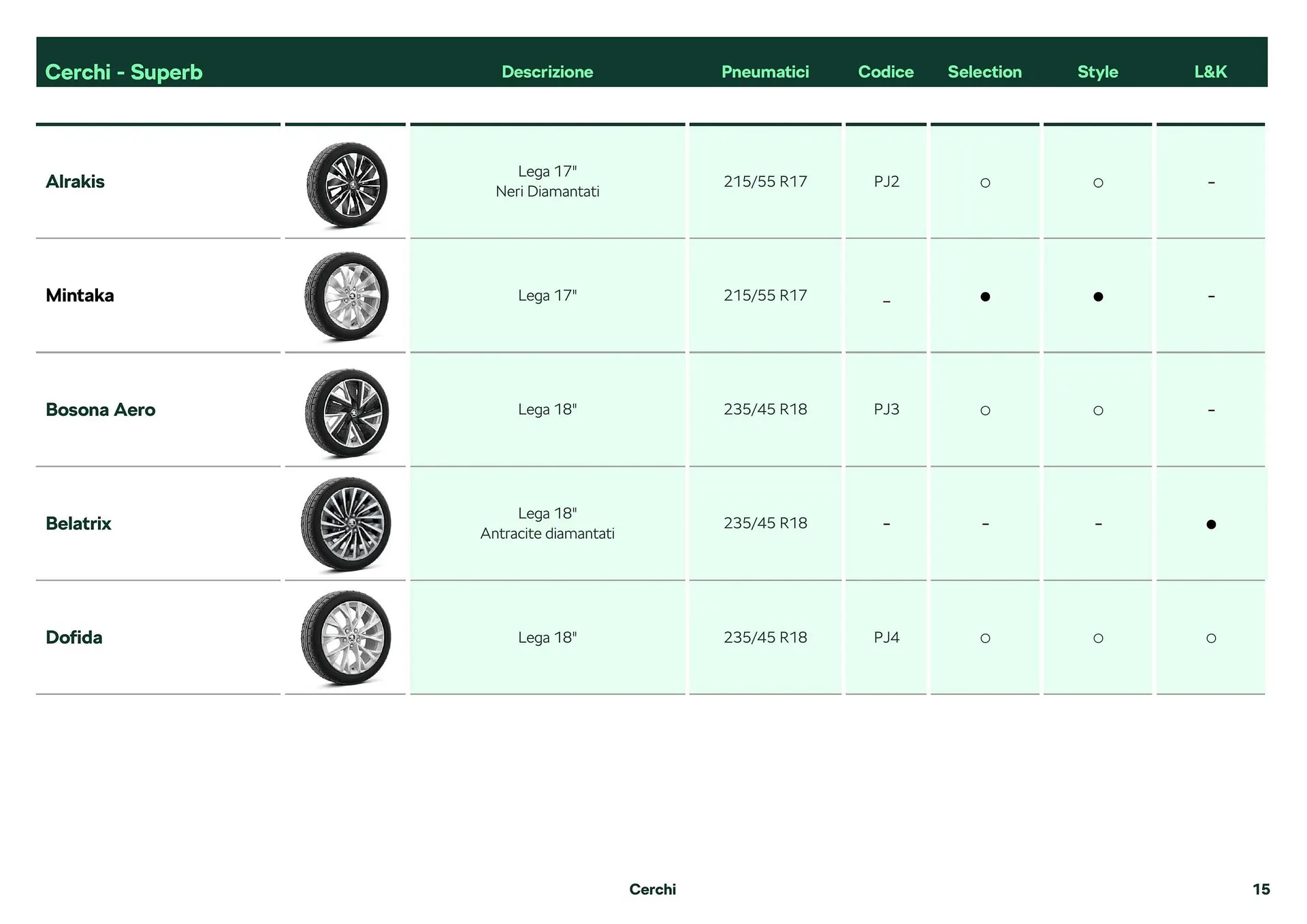Click the Descrizione column header

tap(547, 72)
